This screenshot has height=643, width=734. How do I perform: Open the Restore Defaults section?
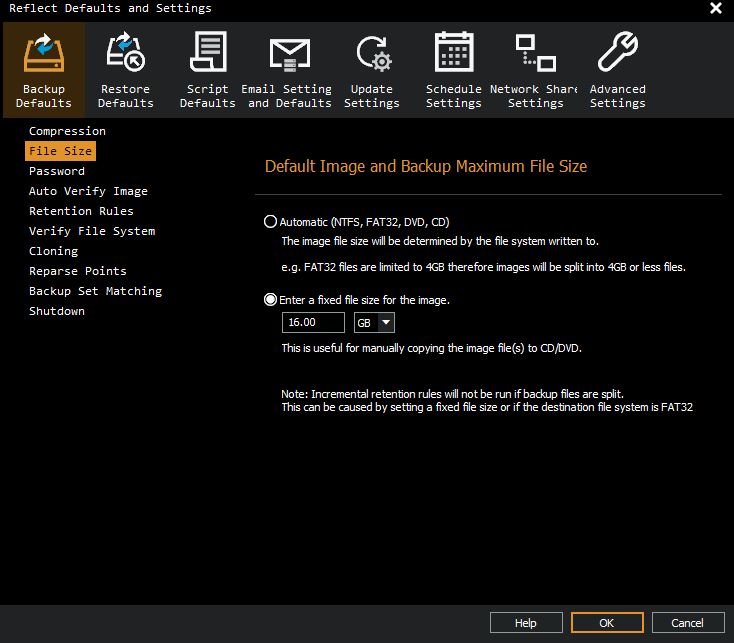(125, 70)
